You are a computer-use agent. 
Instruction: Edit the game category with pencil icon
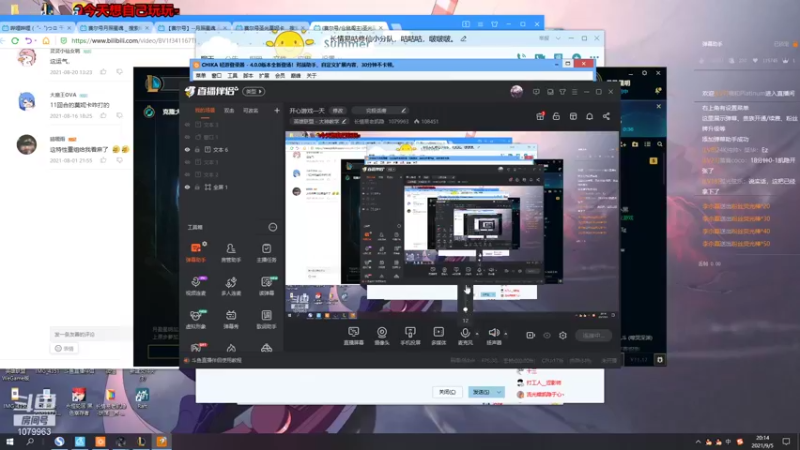344,121
